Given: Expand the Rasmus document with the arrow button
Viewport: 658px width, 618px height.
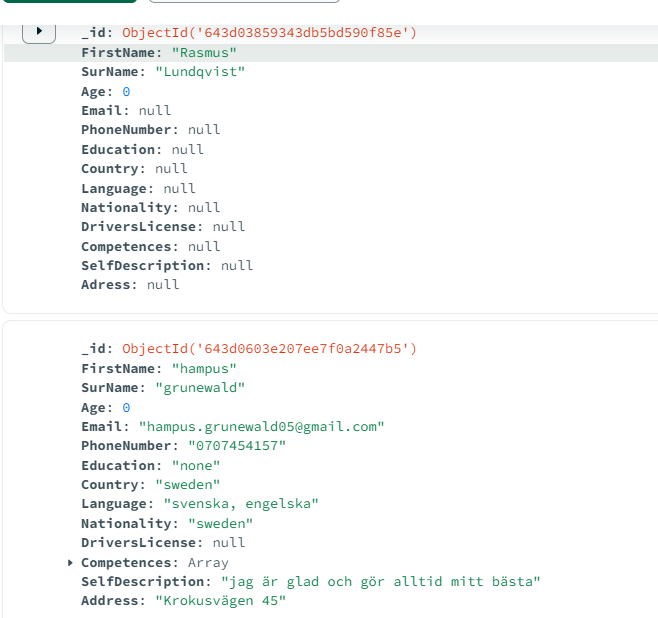Looking at the screenshot, I should coord(39,31).
